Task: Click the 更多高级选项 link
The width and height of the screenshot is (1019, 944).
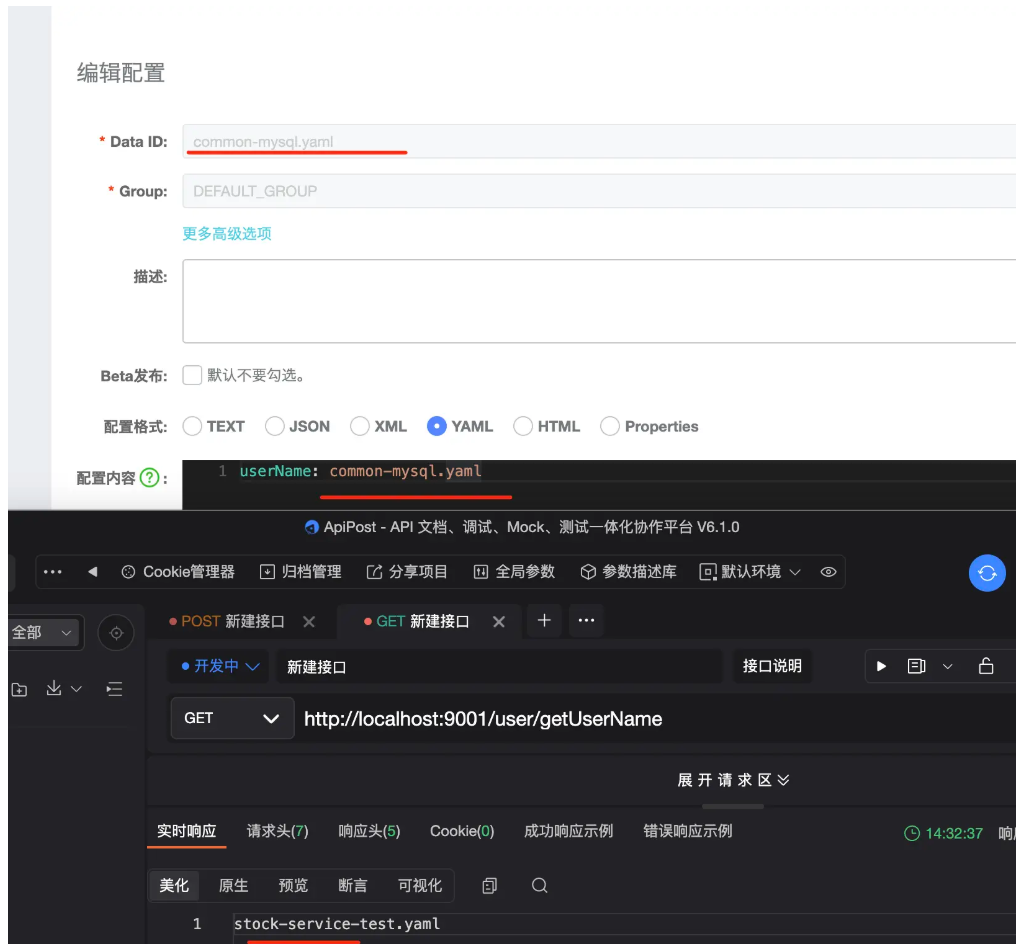Action: (x=227, y=234)
